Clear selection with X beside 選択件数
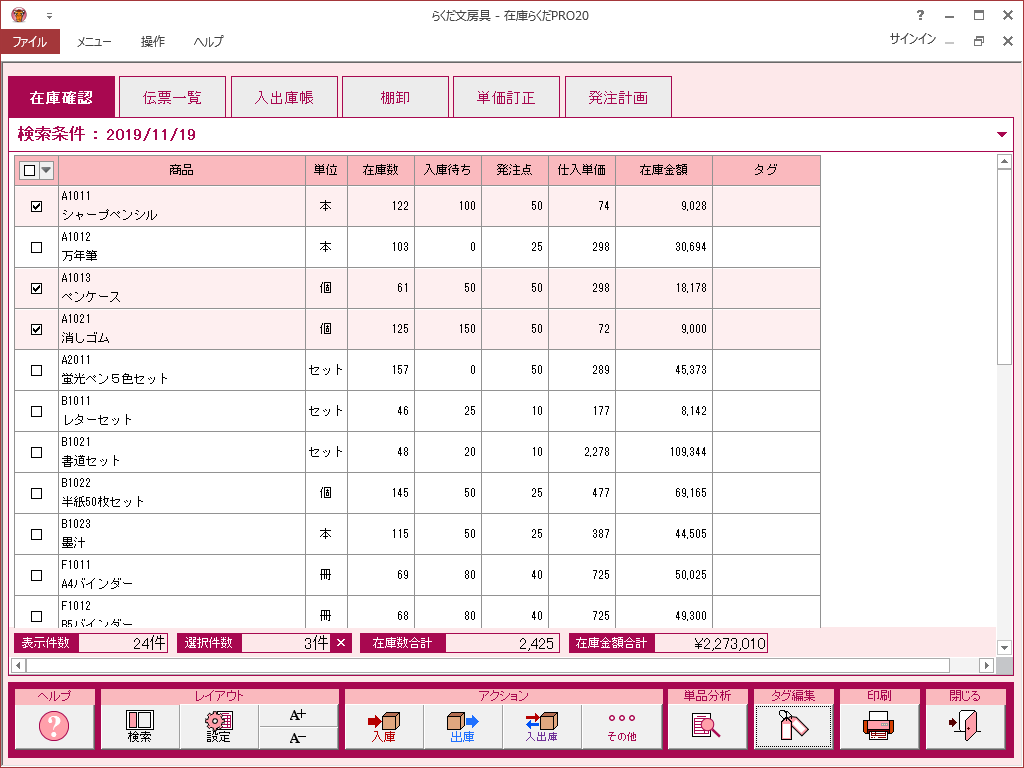Image resolution: width=1024 pixels, height=768 pixels. point(341,643)
